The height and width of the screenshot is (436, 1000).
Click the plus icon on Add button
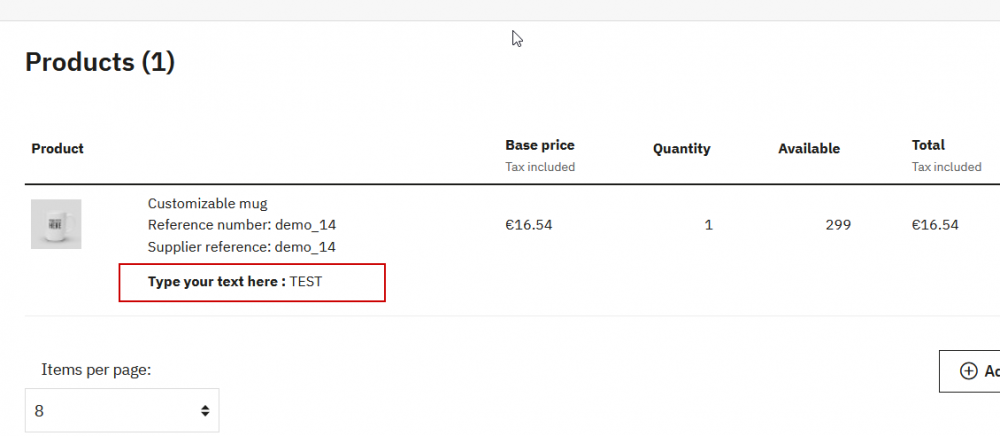(968, 371)
